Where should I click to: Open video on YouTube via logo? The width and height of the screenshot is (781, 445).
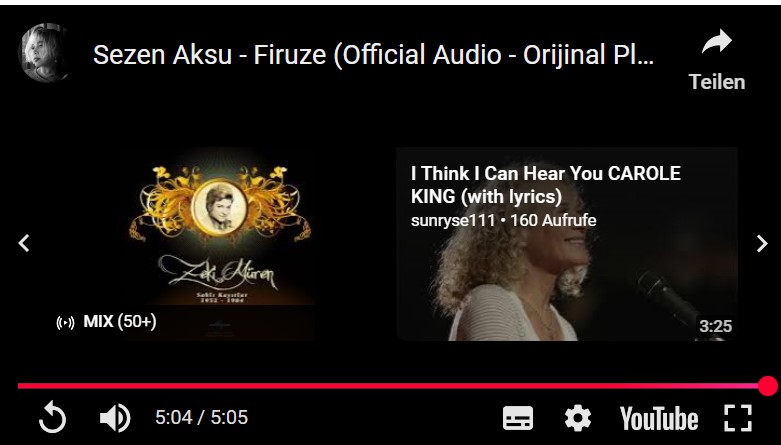(658, 418)
